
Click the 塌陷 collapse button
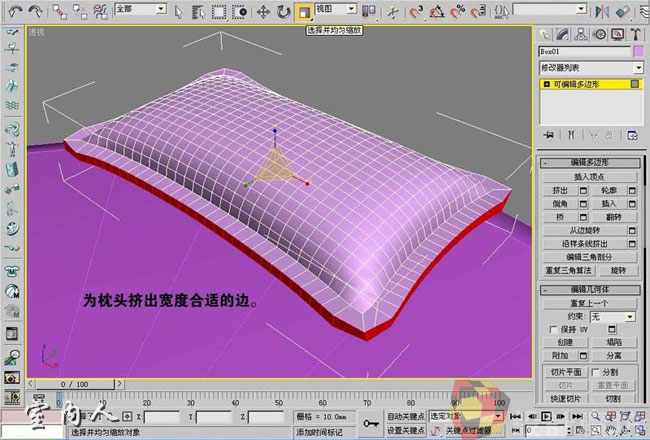(x=614, y=343)
